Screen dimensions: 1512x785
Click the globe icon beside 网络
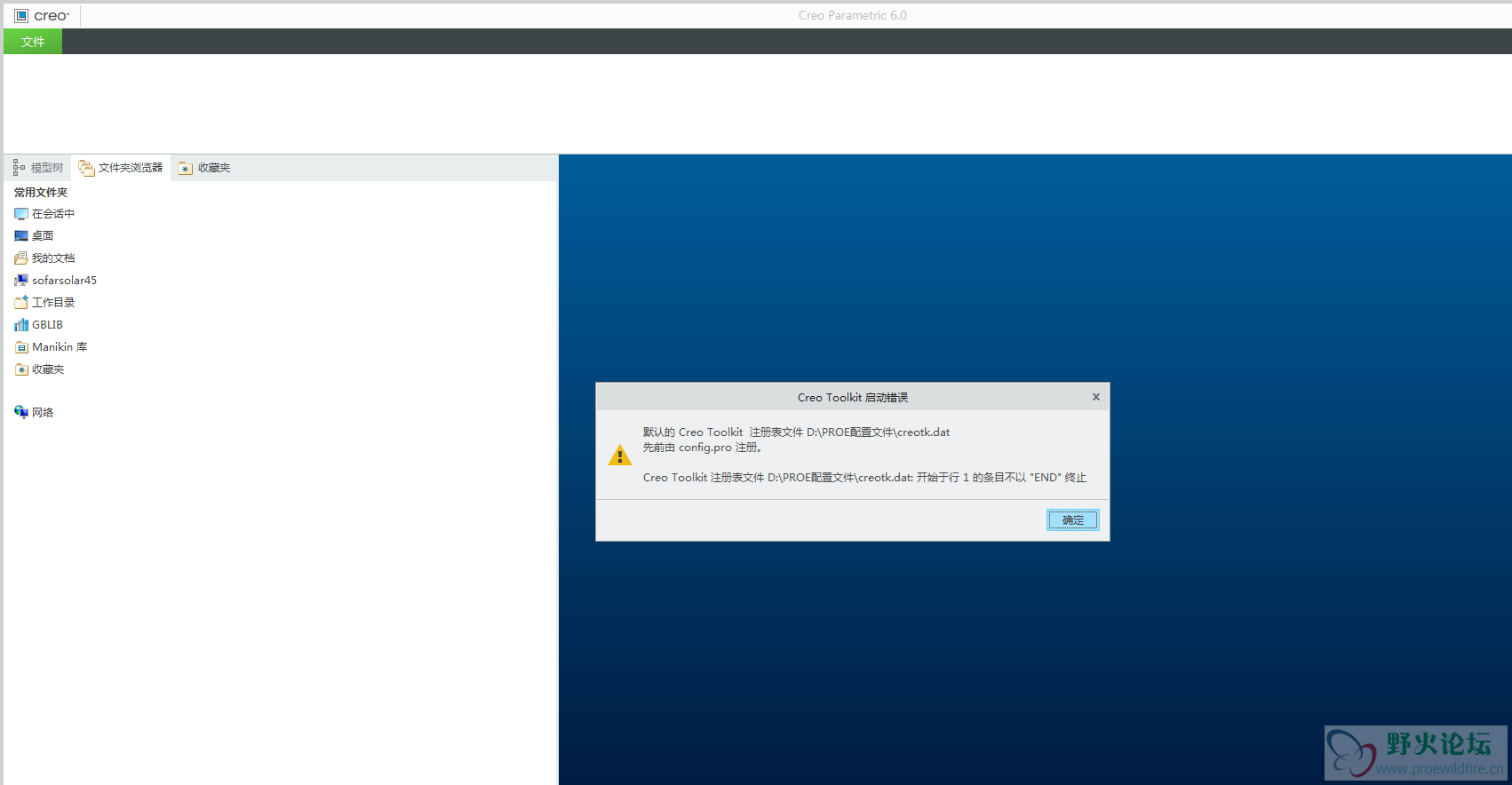tap(21, 412)
